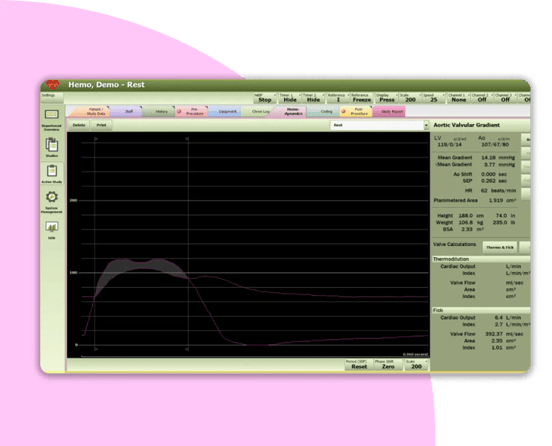This screenshot has height=446, width=552.
Task: Open the Display Press dropdown
Action: [387, 98]
